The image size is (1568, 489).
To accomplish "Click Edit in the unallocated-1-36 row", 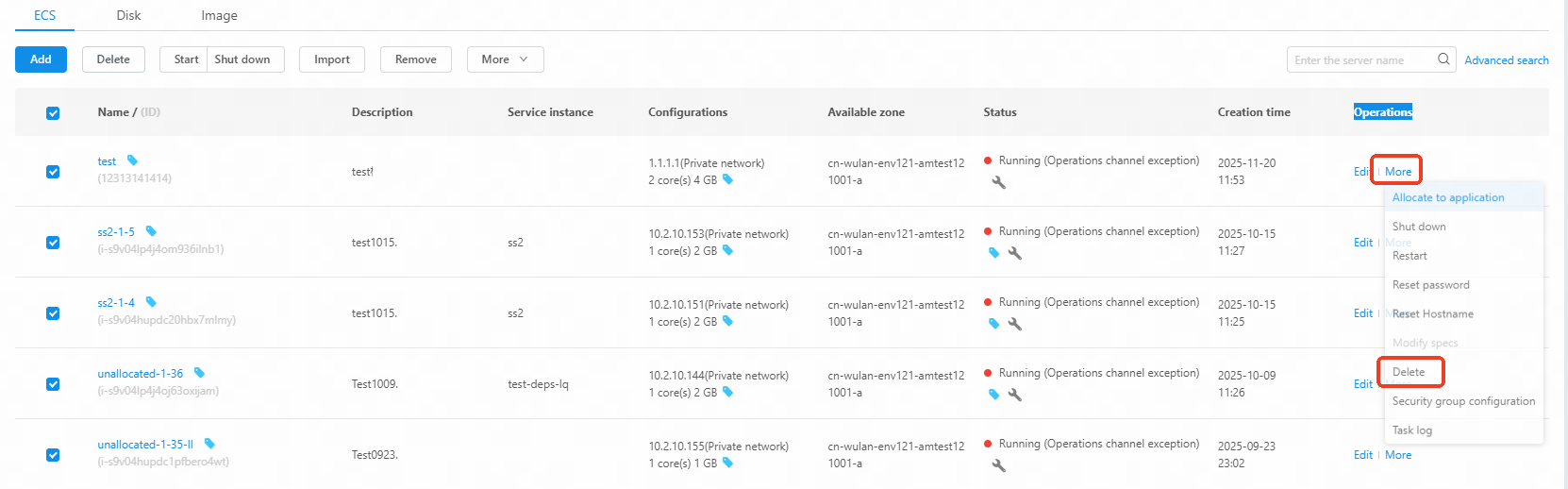I will tap(1363, 384).
